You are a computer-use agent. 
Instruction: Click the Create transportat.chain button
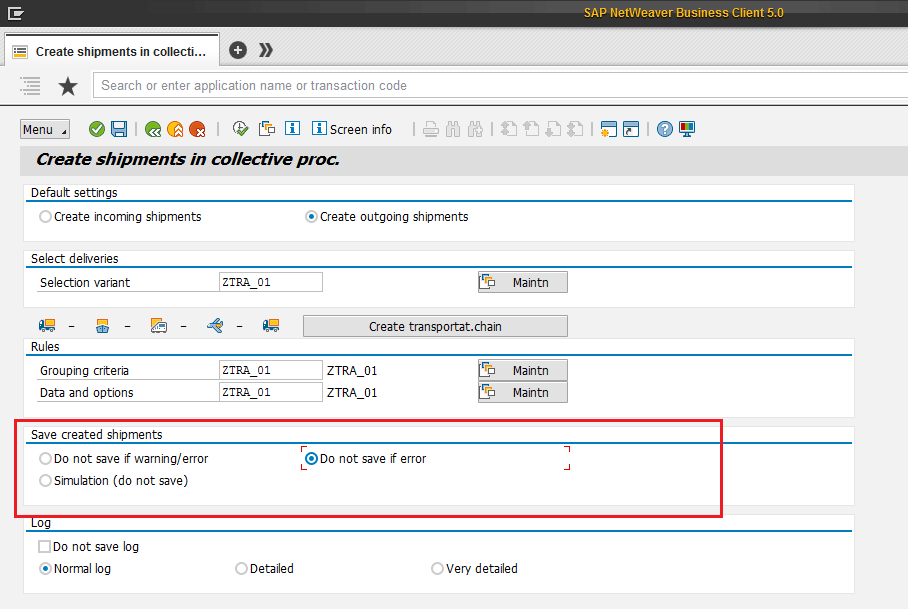coord(435,326)
